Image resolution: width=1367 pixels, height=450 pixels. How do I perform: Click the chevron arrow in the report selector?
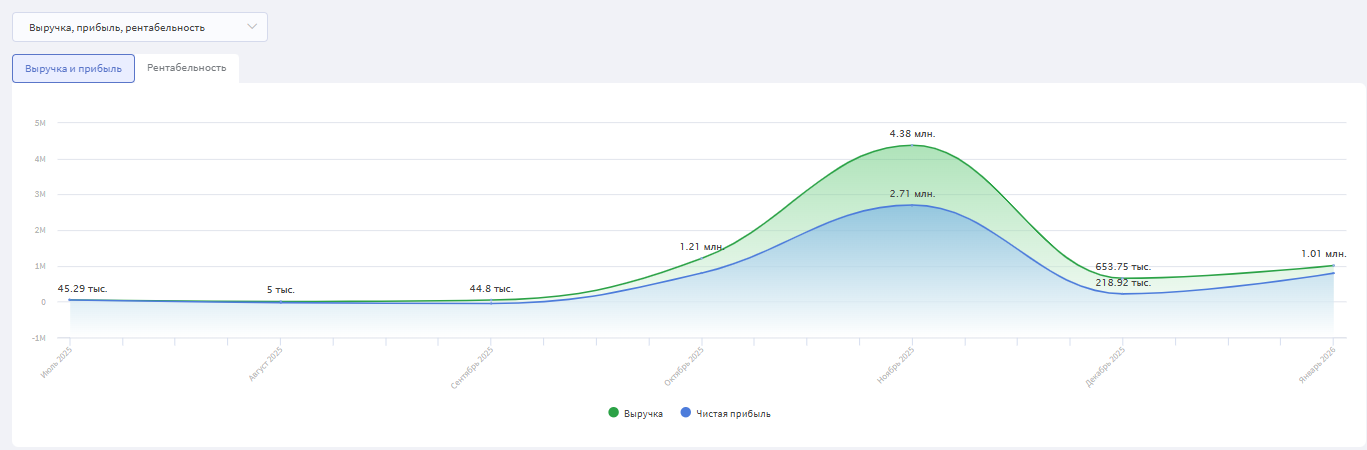point(252,27)
